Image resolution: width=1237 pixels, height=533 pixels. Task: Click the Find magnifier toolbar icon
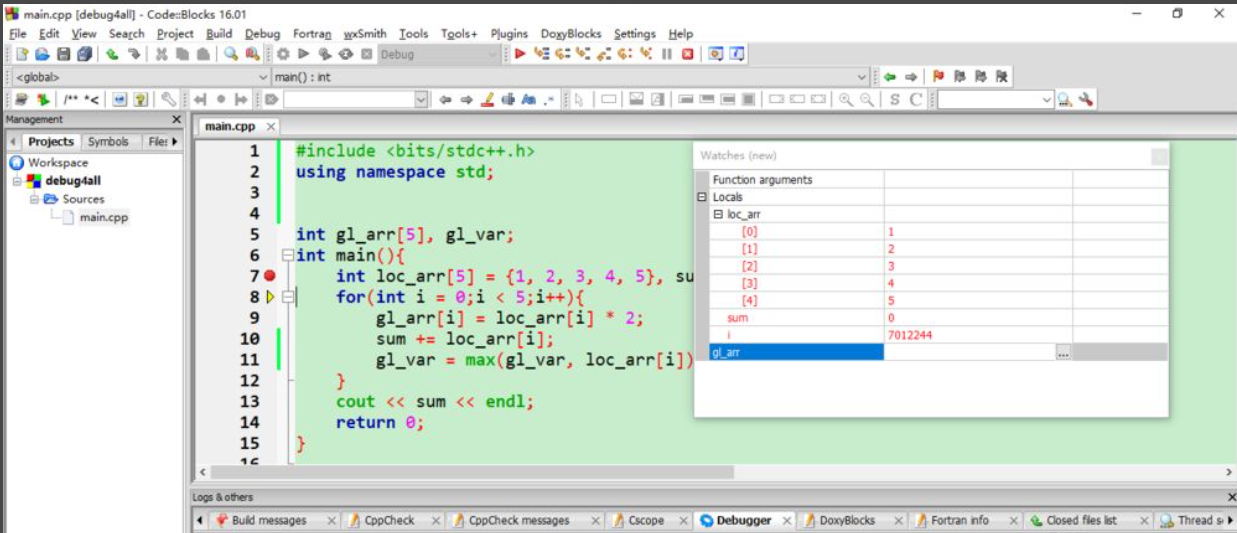pos(231,54)
